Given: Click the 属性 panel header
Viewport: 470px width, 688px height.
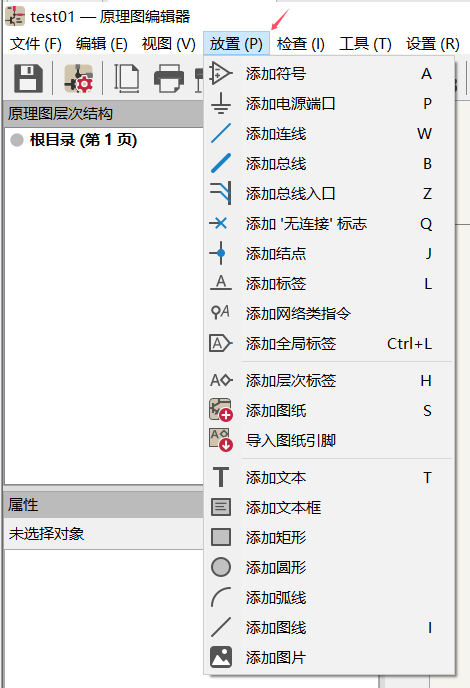Looking at the screenshot, I should pyautogui.click(x=104, y=505).
